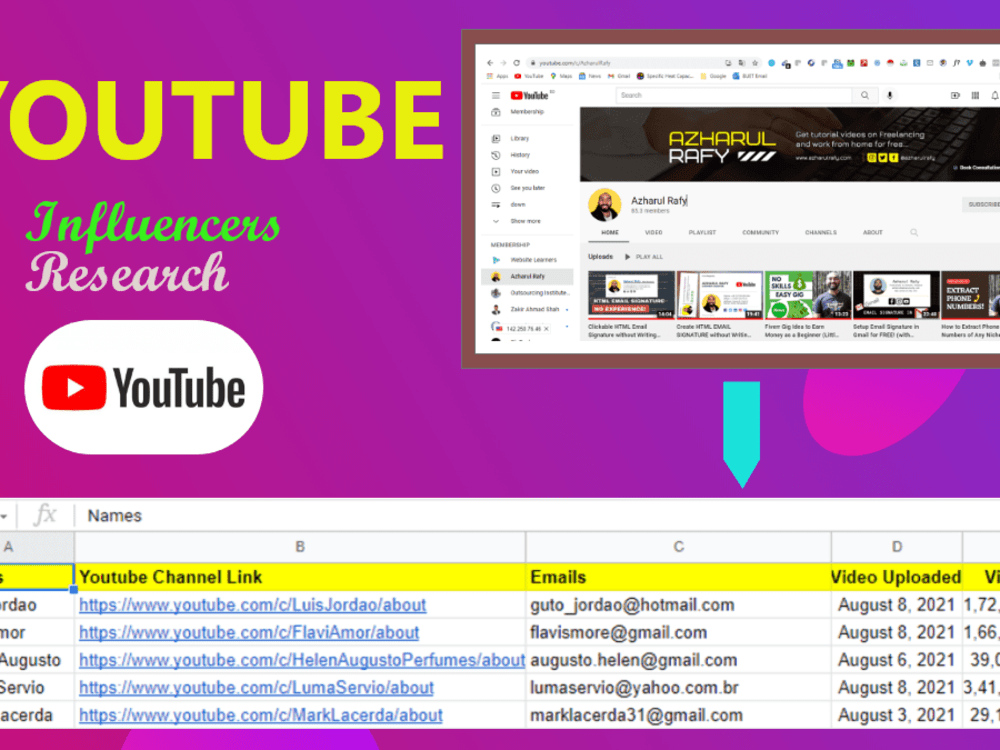Collapse the sidebar with the hamburger icon
Image resolution: width=1000 pixels, height=750 pixels.
click(494, 96)
